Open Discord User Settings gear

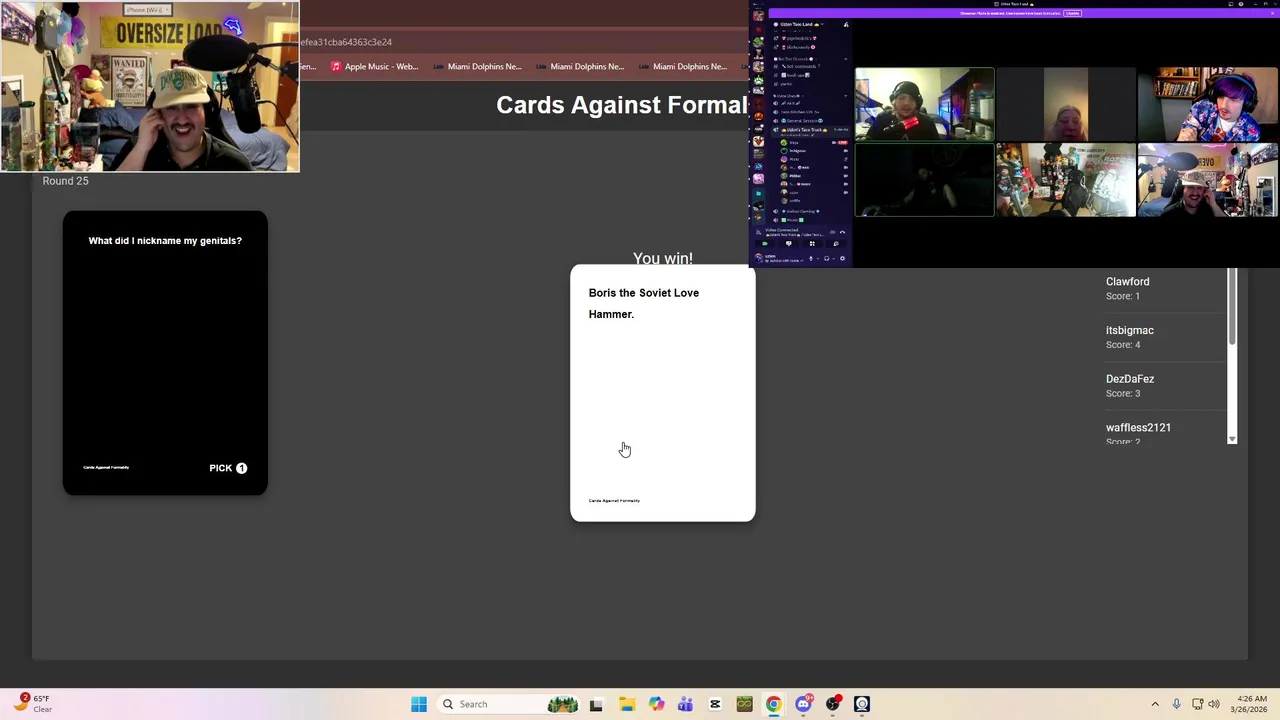[842, 258]
